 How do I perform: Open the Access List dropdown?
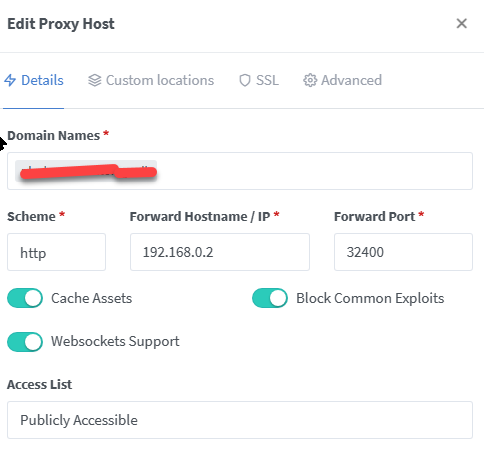(240, 420)
